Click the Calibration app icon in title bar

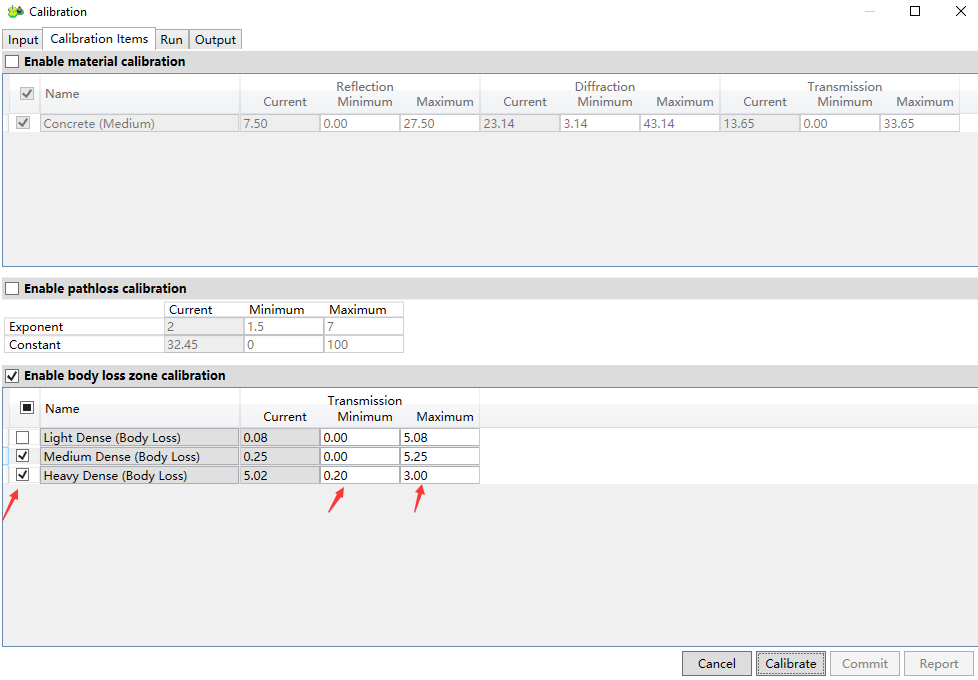coord(15,12)
